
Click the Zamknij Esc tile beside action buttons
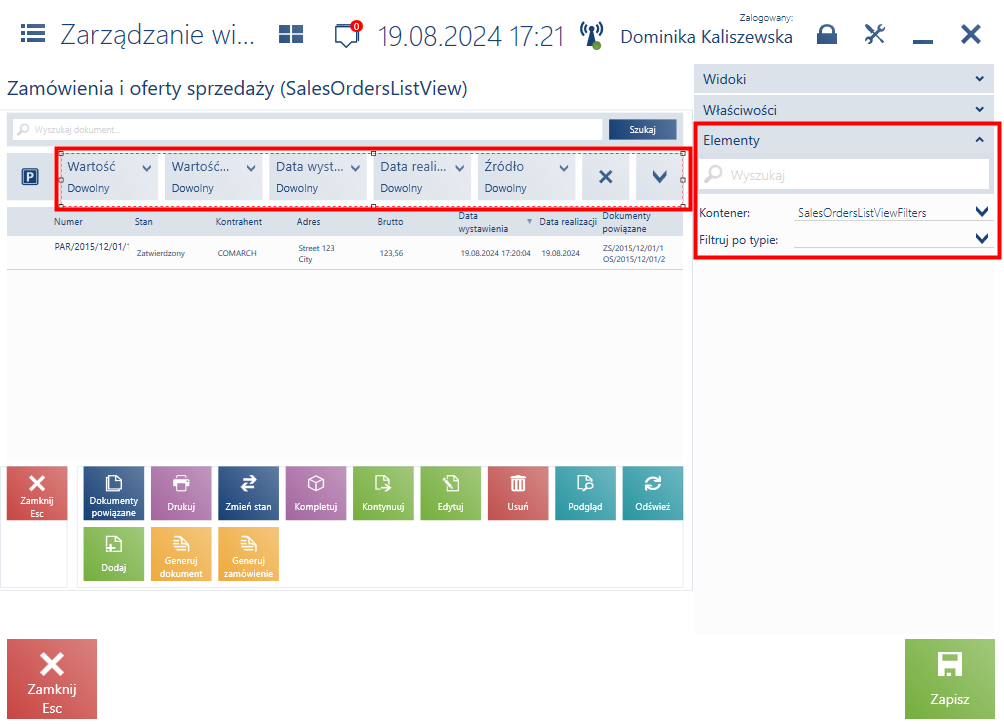[x=37, y=493]
